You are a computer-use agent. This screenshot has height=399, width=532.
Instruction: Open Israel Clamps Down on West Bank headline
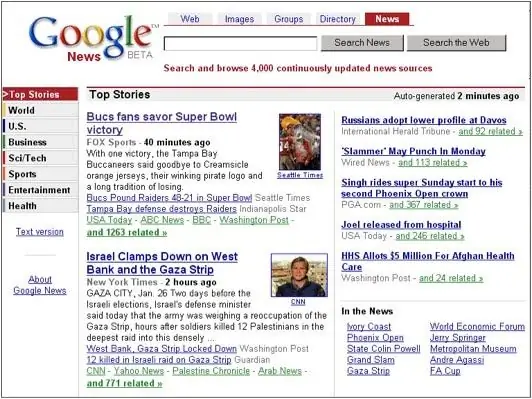click(162, 263)
